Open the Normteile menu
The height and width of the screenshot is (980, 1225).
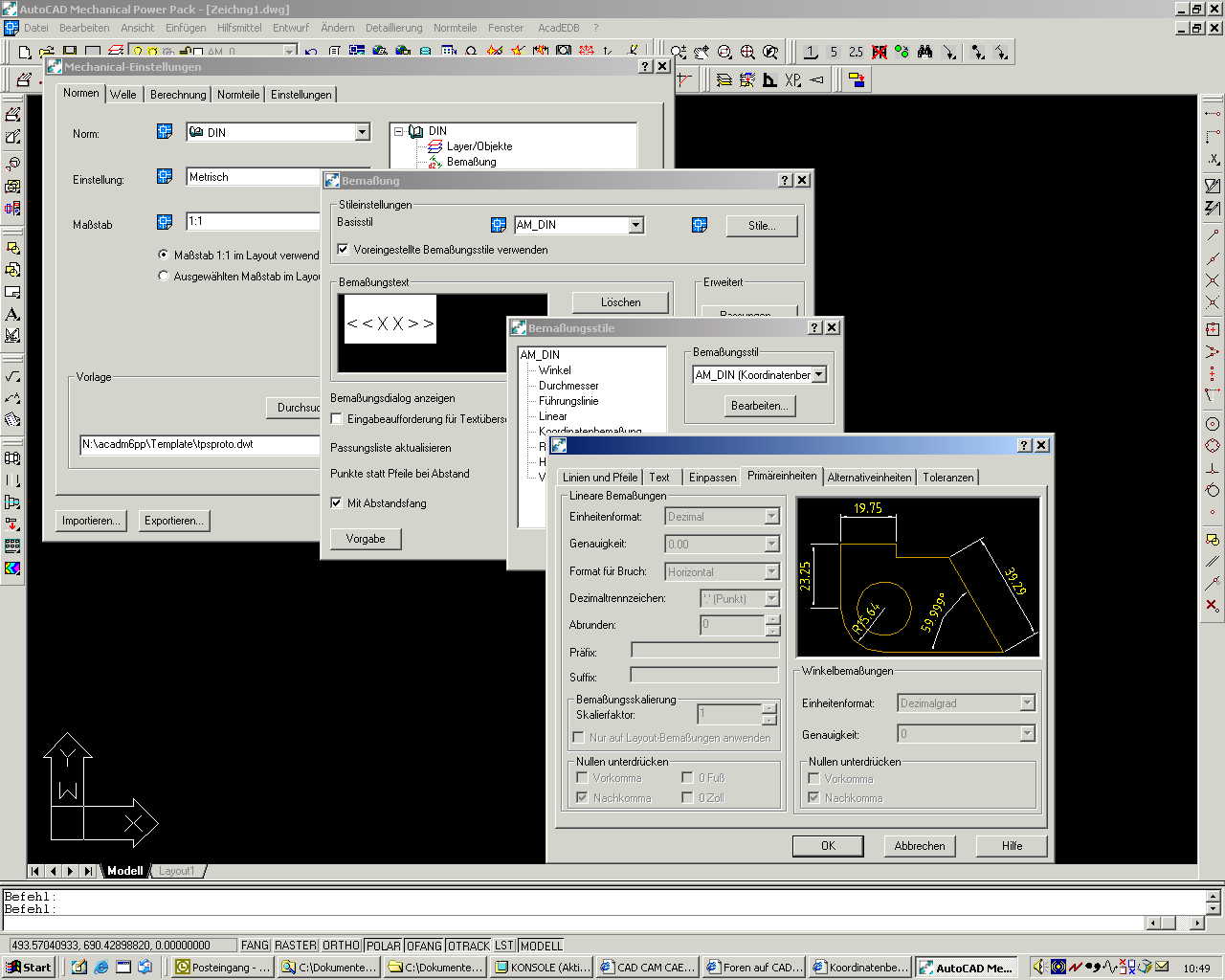[455, 28]
